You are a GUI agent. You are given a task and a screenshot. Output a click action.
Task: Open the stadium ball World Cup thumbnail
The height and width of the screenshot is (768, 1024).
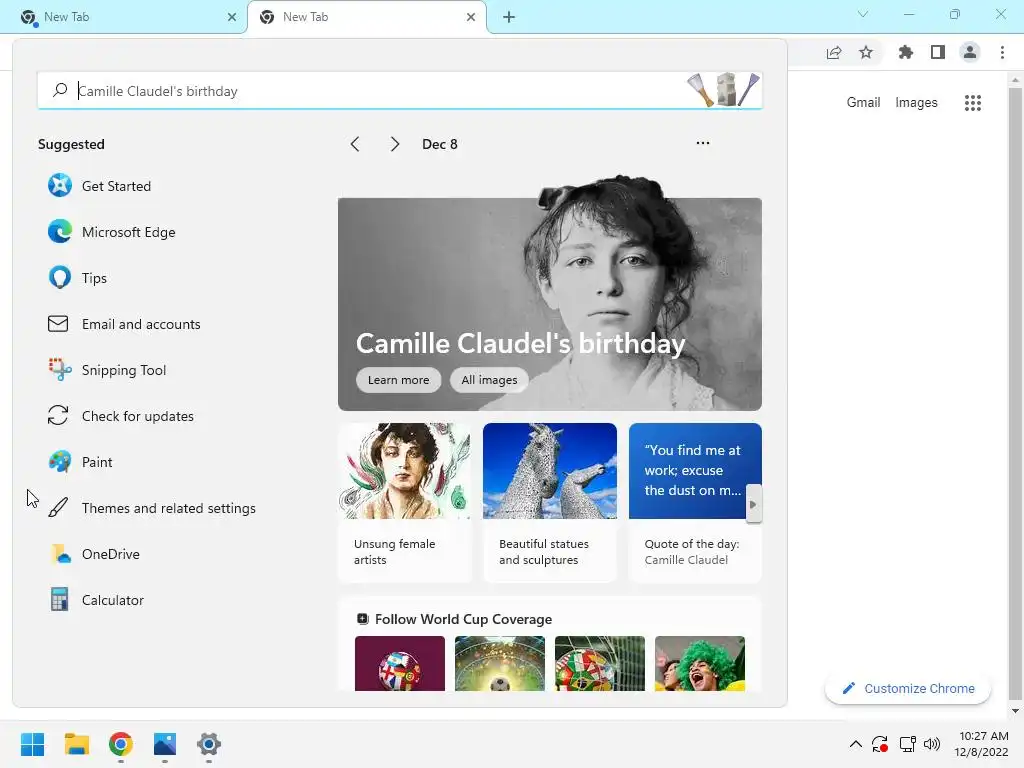tap(500, 663)
